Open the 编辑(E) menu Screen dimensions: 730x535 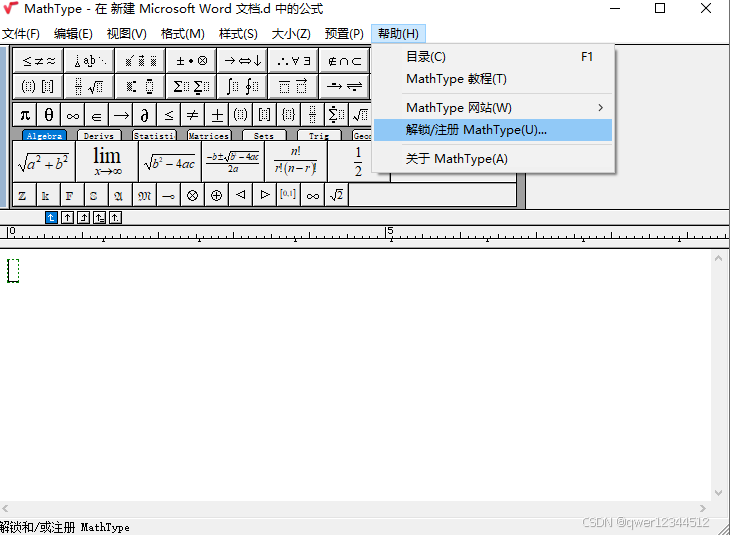point(73,34)
